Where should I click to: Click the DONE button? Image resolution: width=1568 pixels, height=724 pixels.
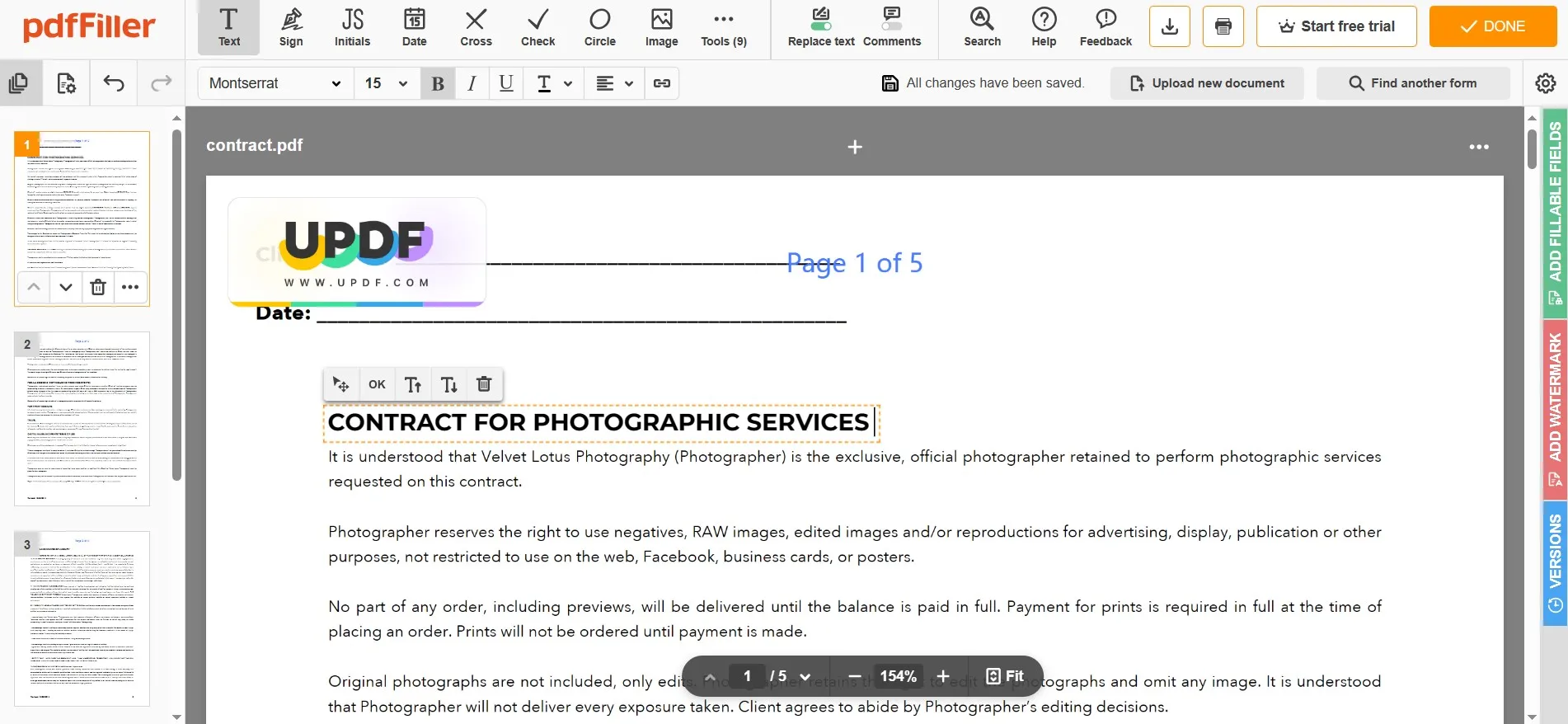[x=1492, y=26]
